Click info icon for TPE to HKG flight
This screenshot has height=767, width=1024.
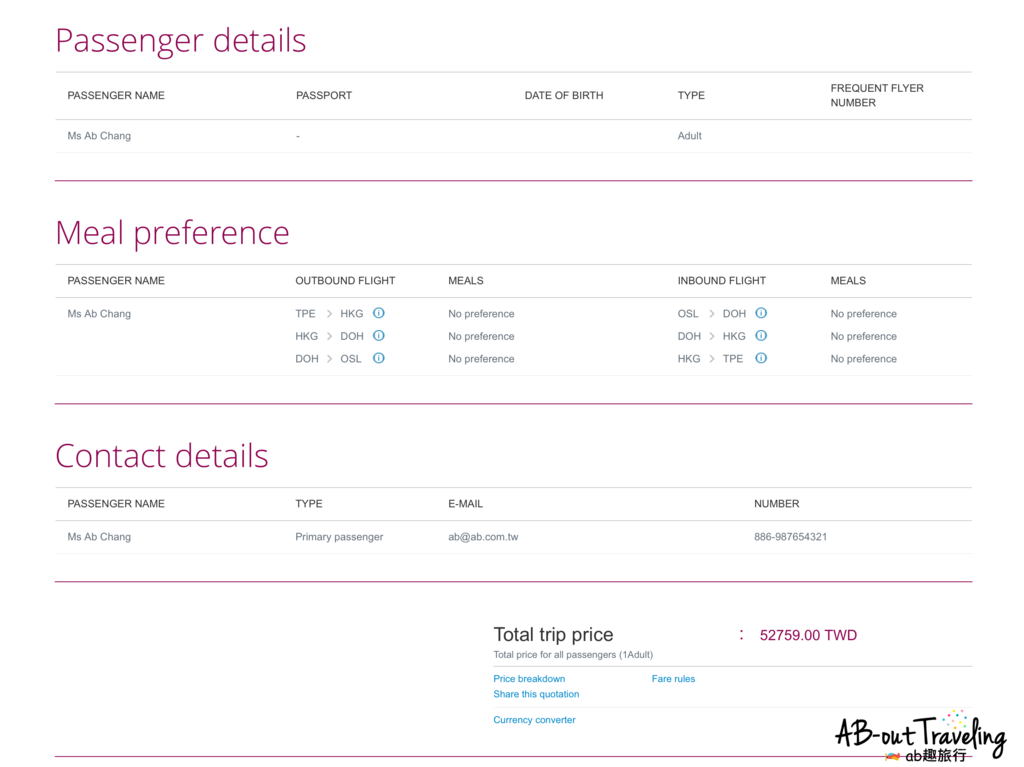point(379,313)
